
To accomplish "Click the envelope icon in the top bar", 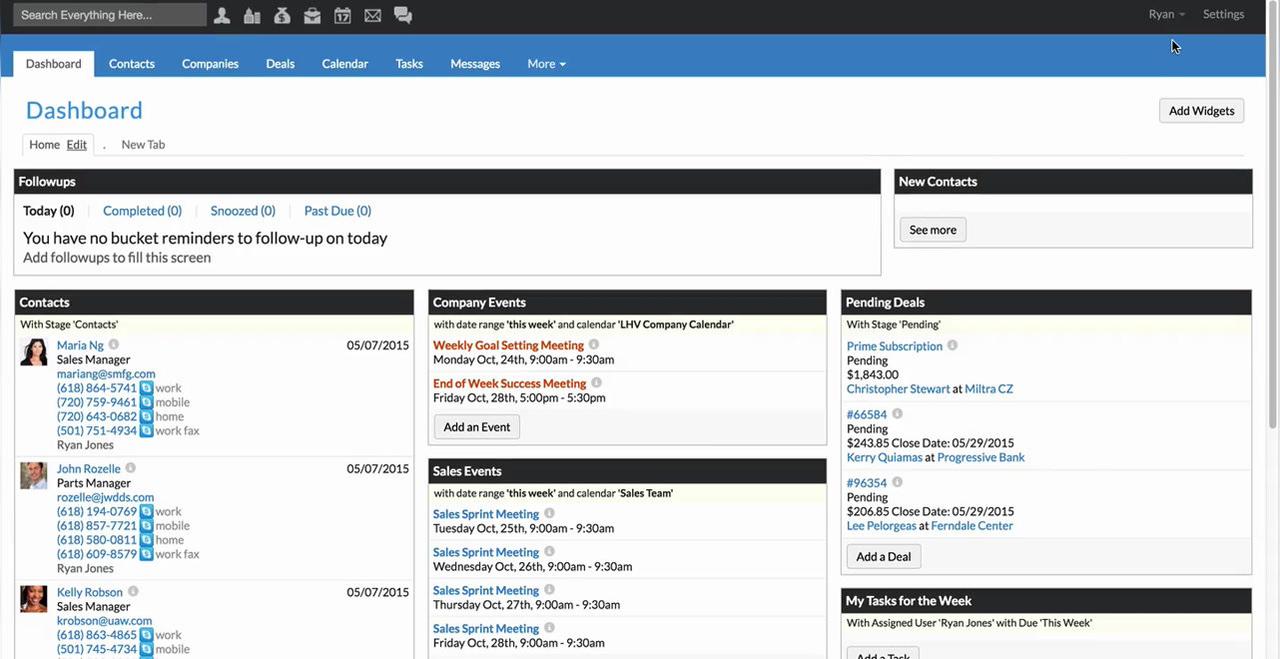I will (372, 15).
